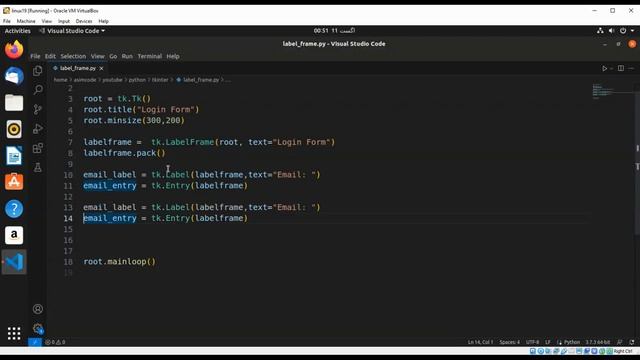The width and height of the screenshot is (640, 360).
Task: Open the Source Control view
Action: pyautogui.click(x=38, y=109)
